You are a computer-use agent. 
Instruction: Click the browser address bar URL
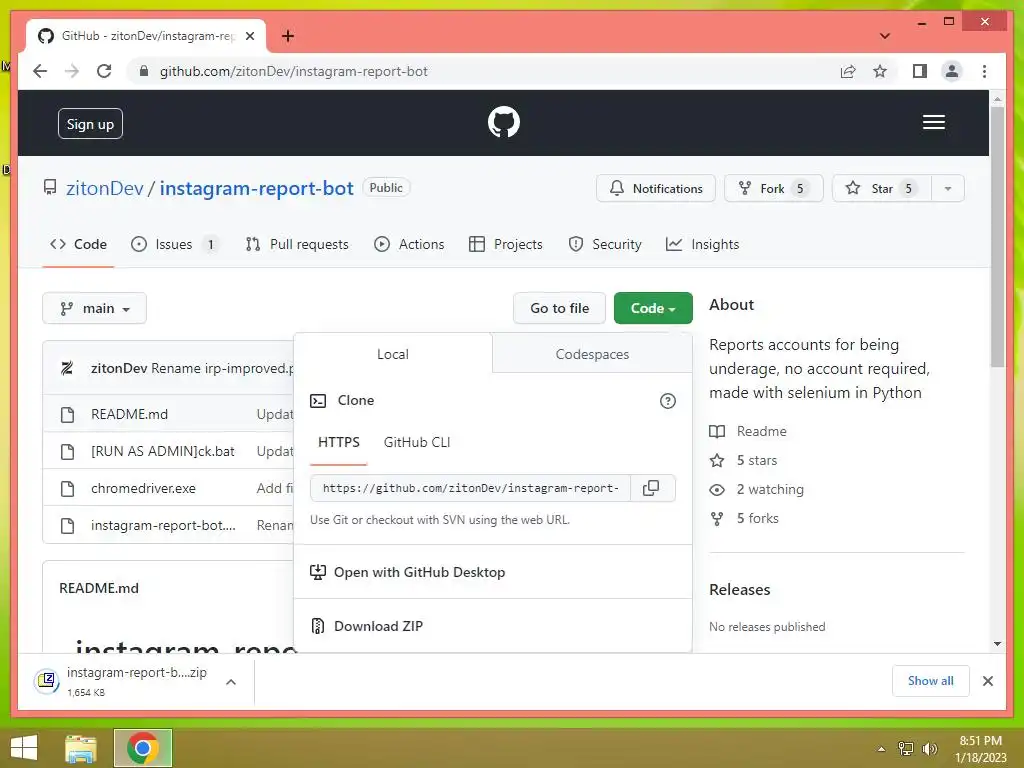coord(293,71)
